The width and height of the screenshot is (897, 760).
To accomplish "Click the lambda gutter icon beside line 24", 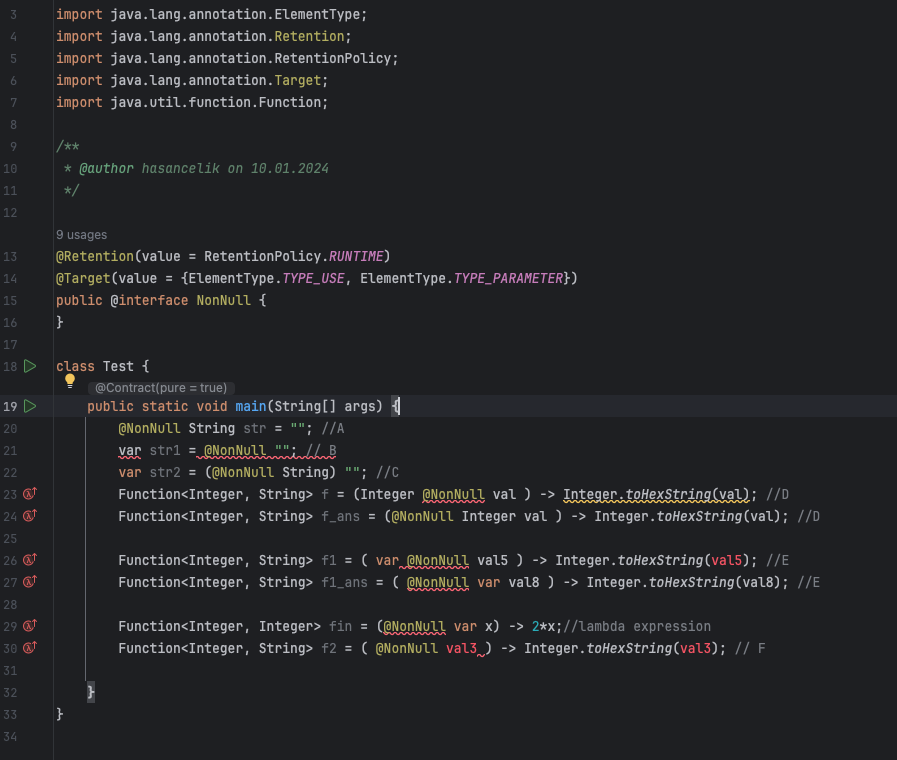I will click(x=29, y=516).
